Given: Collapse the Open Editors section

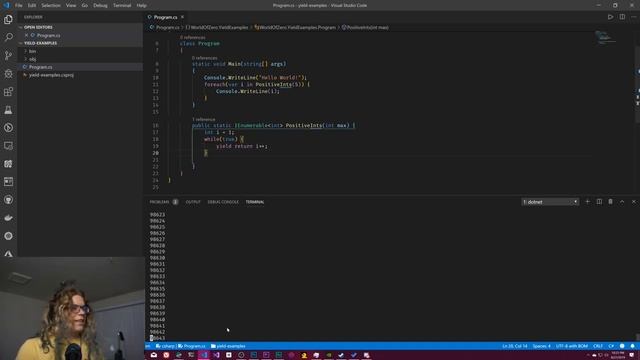Looking at the screenshot, I should pyautogui.click(x=38, y=27).
